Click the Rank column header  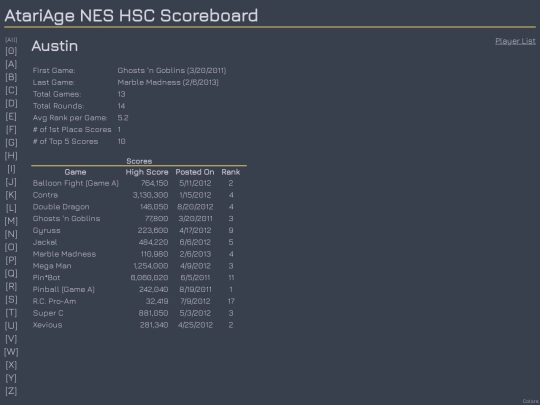point(231,172)
